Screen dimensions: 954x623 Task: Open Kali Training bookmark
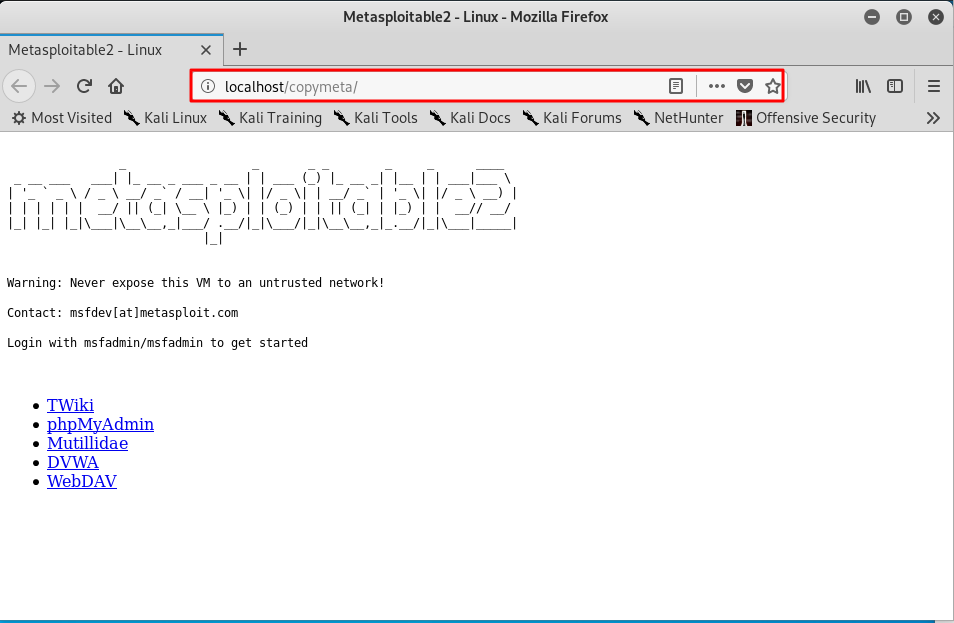270,118
